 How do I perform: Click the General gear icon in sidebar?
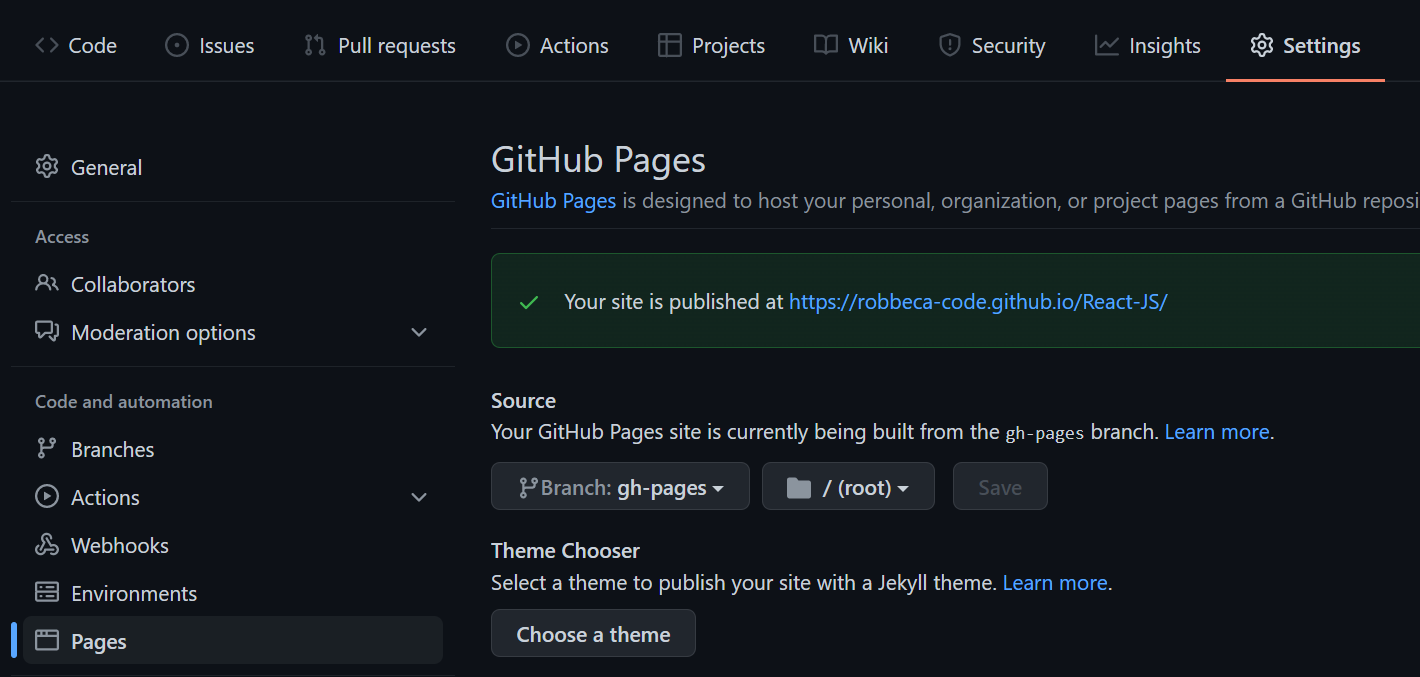[x=47, y=166]
